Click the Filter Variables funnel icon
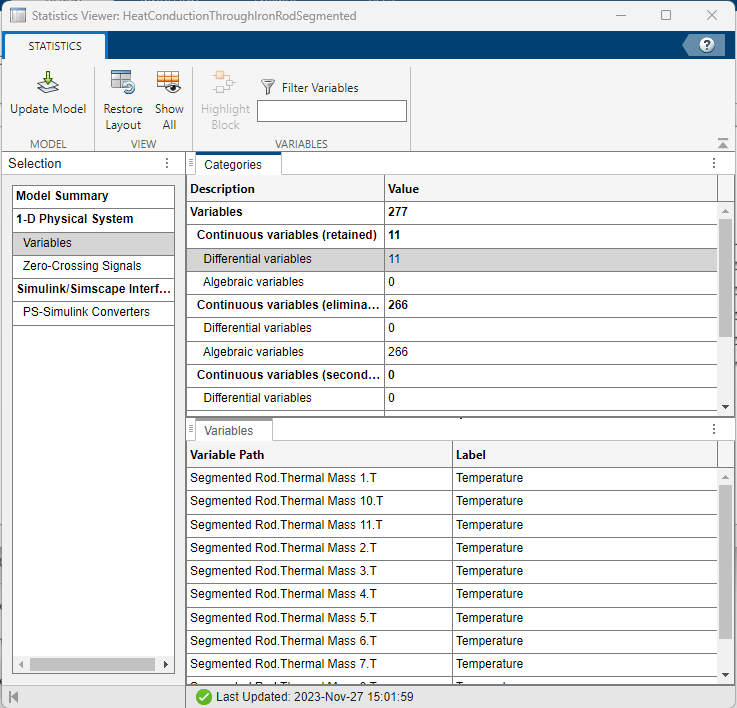The image size is (737, 708). pyautogui.click(x=268, y=87)
